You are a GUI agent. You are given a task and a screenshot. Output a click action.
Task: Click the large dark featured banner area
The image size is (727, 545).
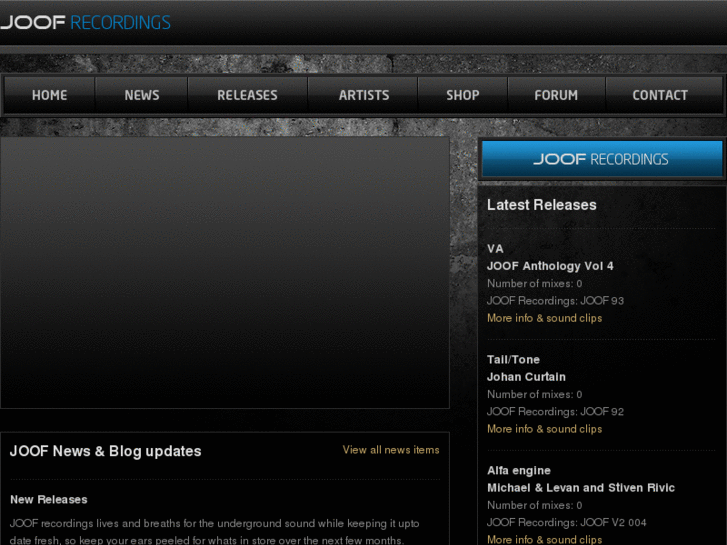coord(225,273)
